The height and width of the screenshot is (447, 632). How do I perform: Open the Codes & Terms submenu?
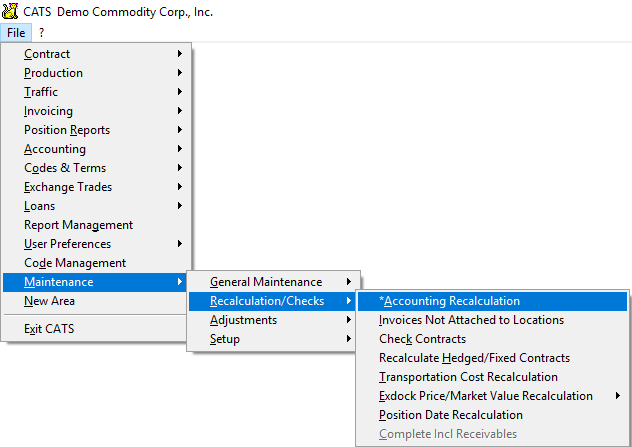coord(94,168)
